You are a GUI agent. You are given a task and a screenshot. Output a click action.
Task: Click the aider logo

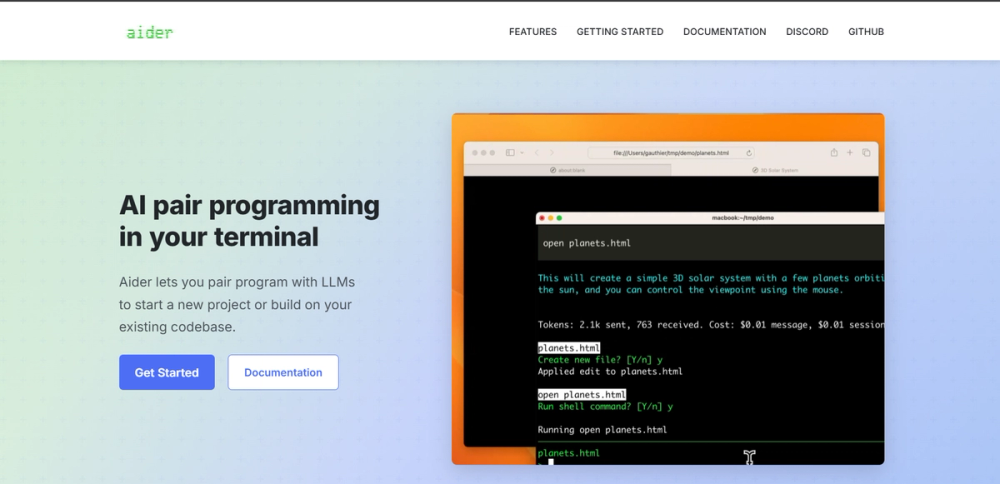(x=149, y=33)
